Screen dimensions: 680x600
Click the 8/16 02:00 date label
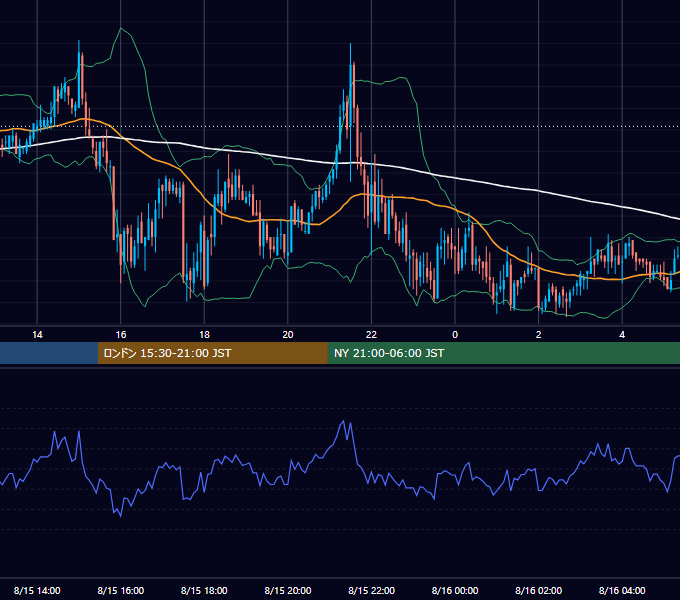[539, 590]
